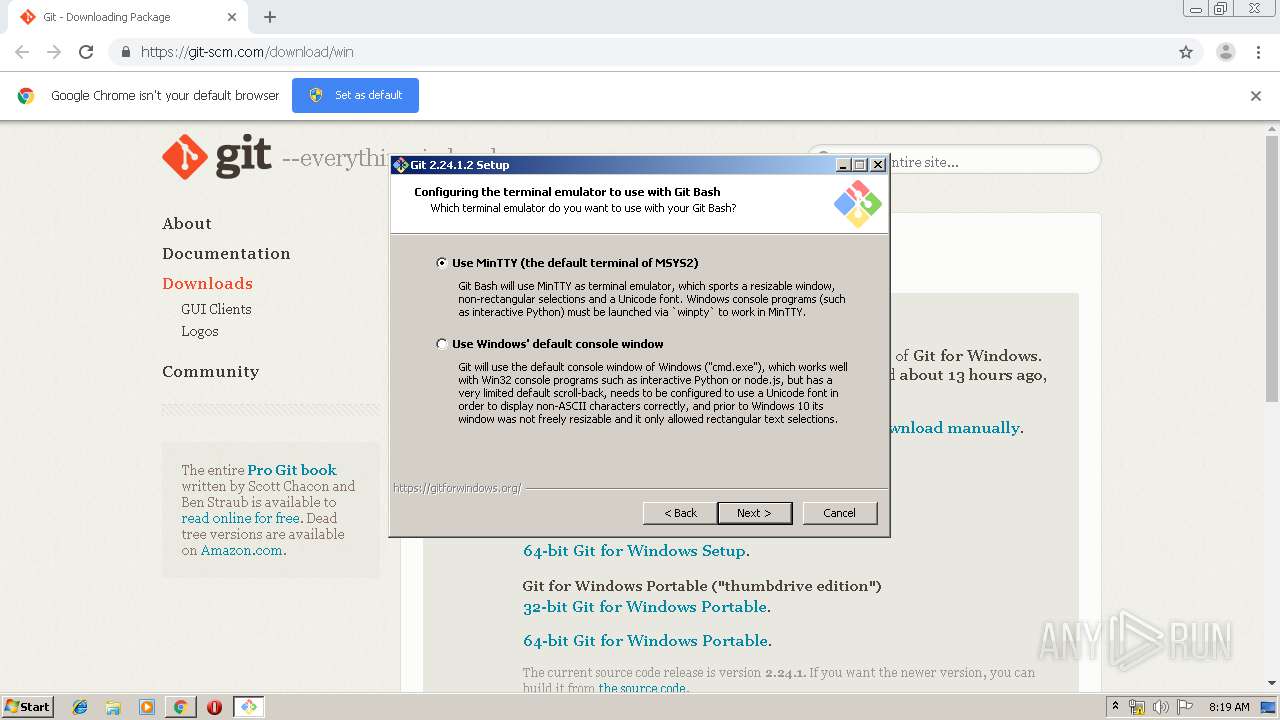The width and height of the screenshot is (1280, 720).
Task: Open a new tab with plus button
Action: click(270, 17)
